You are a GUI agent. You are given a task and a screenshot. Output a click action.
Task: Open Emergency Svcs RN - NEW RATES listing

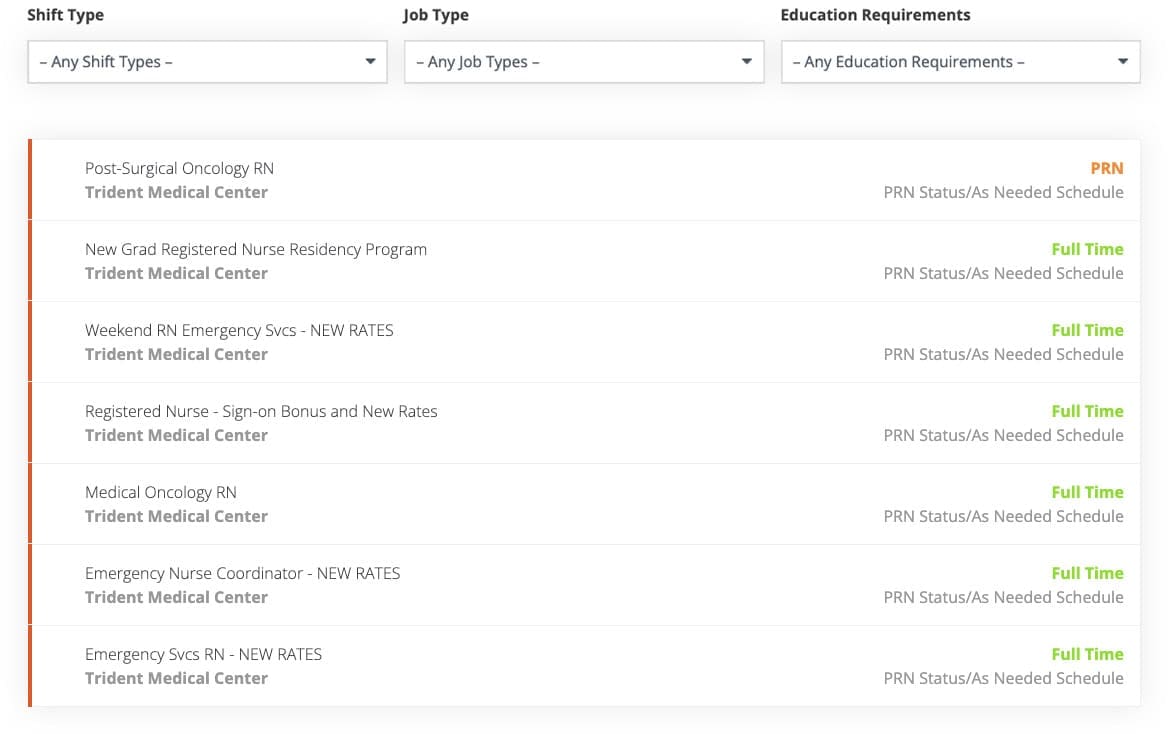pyautogui.click(x=203, y=654)
